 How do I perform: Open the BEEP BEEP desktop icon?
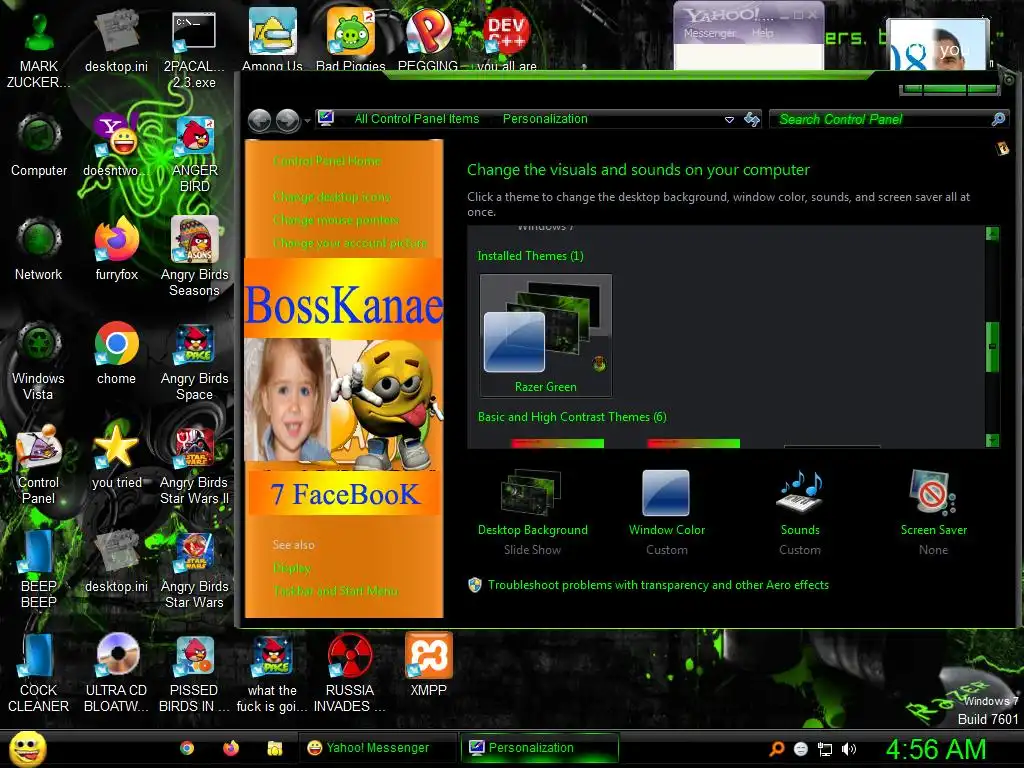coord(39,569)
